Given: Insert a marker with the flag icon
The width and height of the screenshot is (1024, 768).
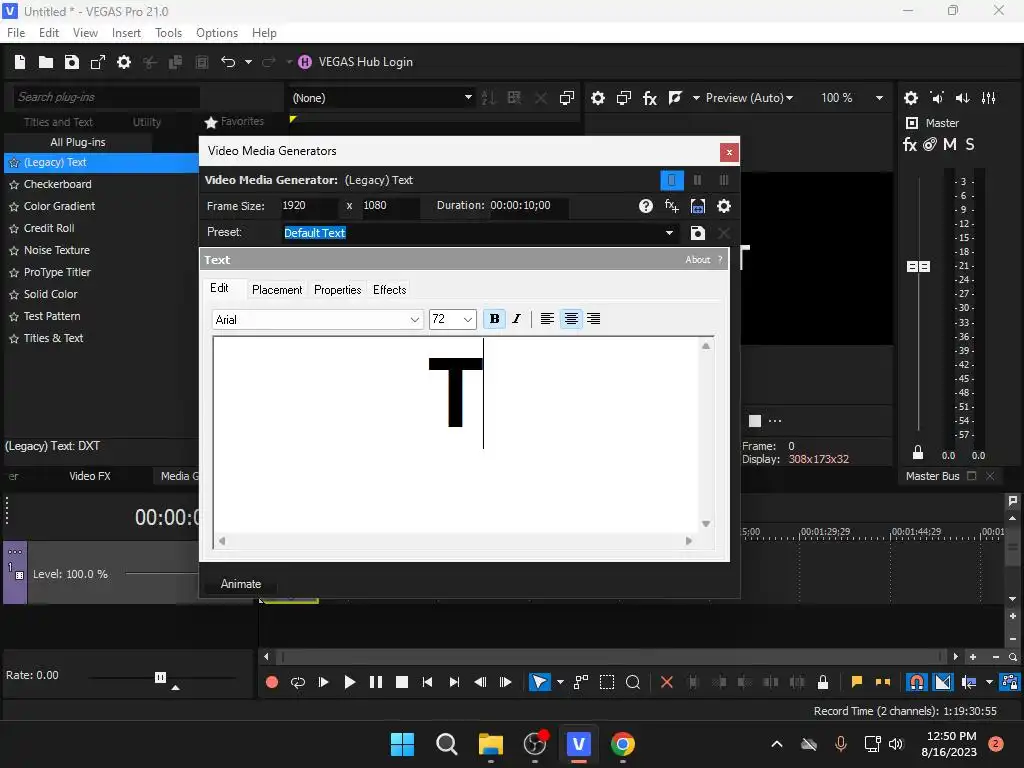Looking at the screenshot, I should 857,682.
